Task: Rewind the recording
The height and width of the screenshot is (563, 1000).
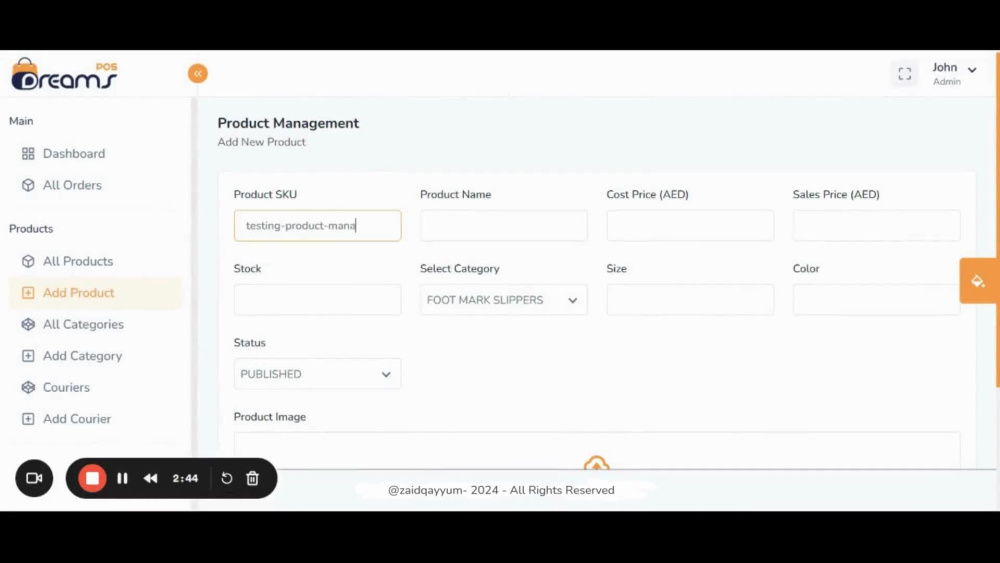Action: coord(151,478)
